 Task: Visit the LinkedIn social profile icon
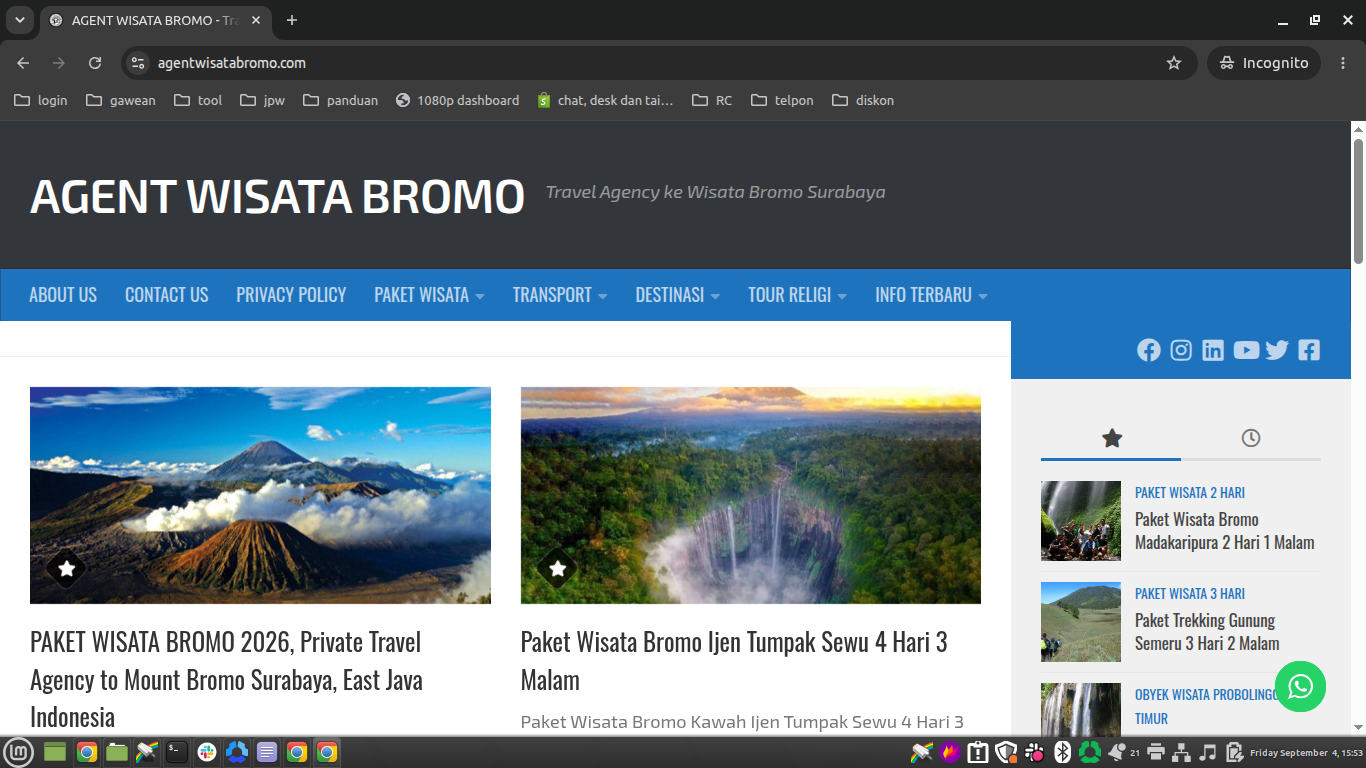[1213, 350]
